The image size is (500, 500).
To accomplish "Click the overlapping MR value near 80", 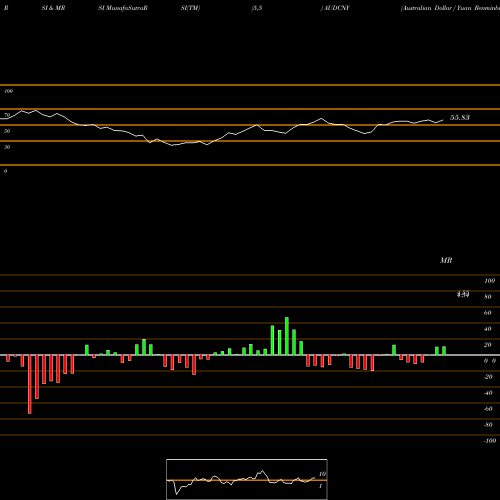I will tap(463, 294).
